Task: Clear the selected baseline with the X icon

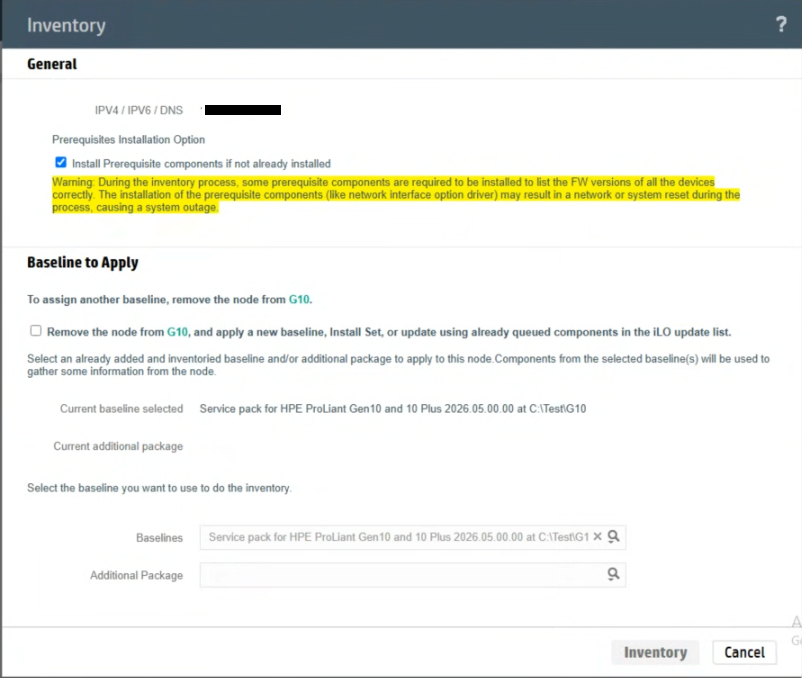Action: pos(597,537)
